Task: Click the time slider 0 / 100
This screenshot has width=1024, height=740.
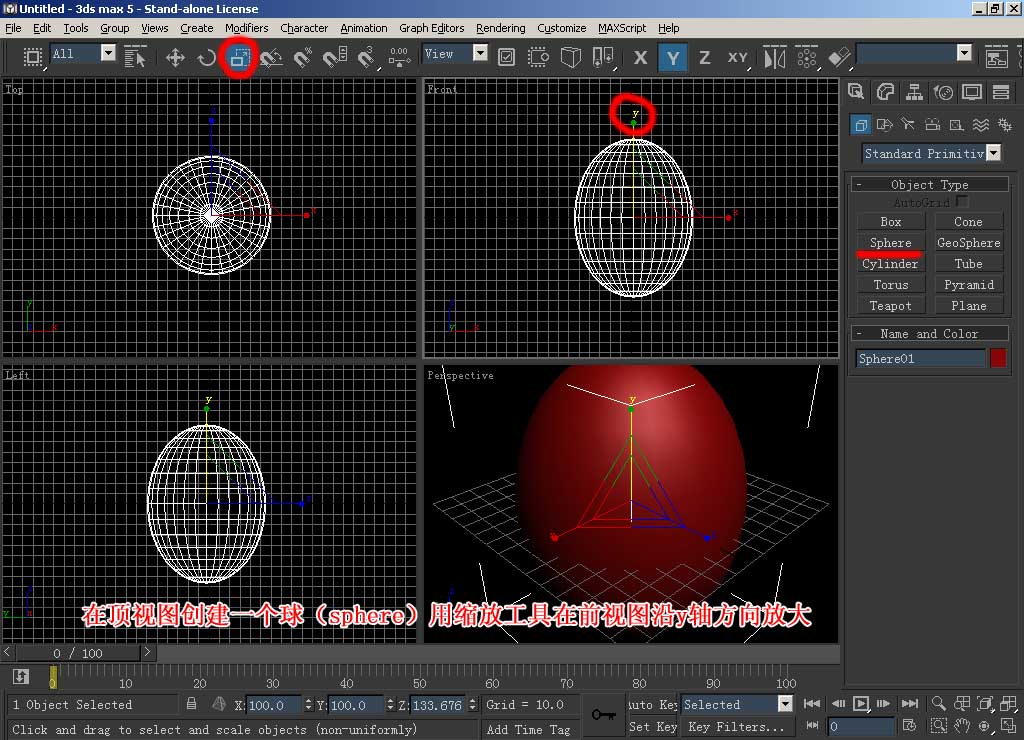Action: (x=78, y=653)
